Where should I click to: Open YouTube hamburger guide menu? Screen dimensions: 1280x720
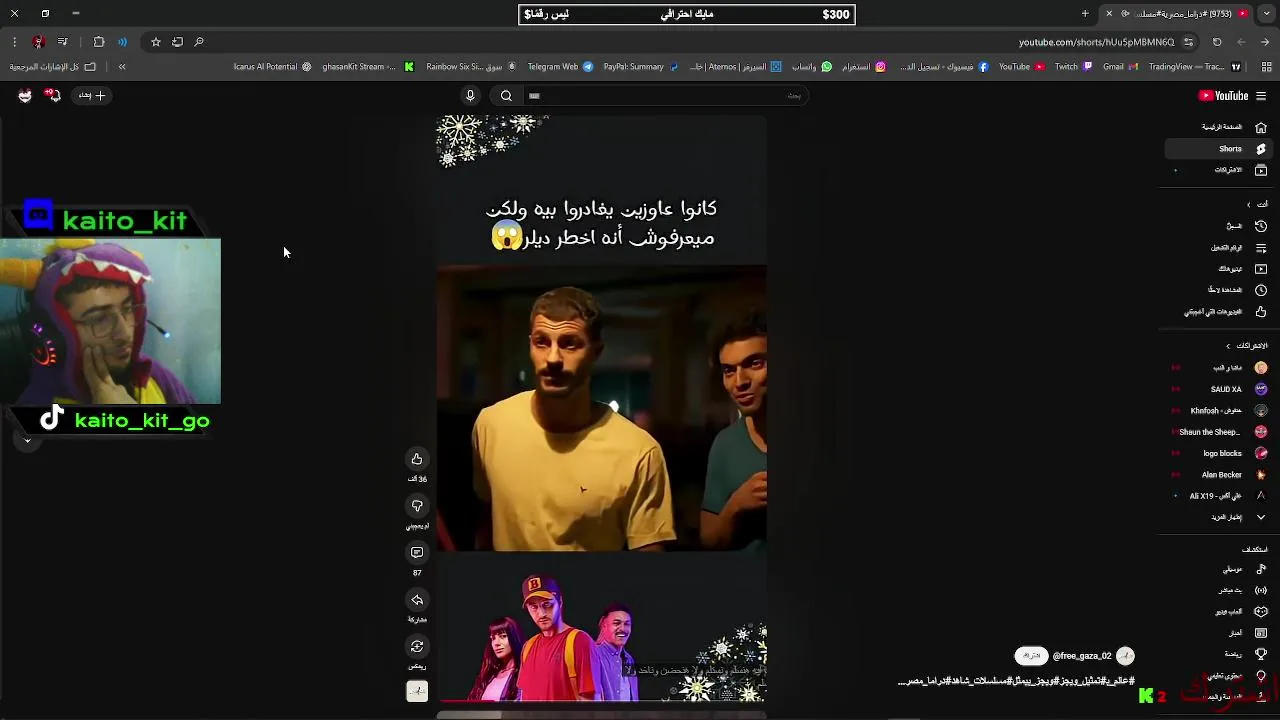click(1261, 96)
